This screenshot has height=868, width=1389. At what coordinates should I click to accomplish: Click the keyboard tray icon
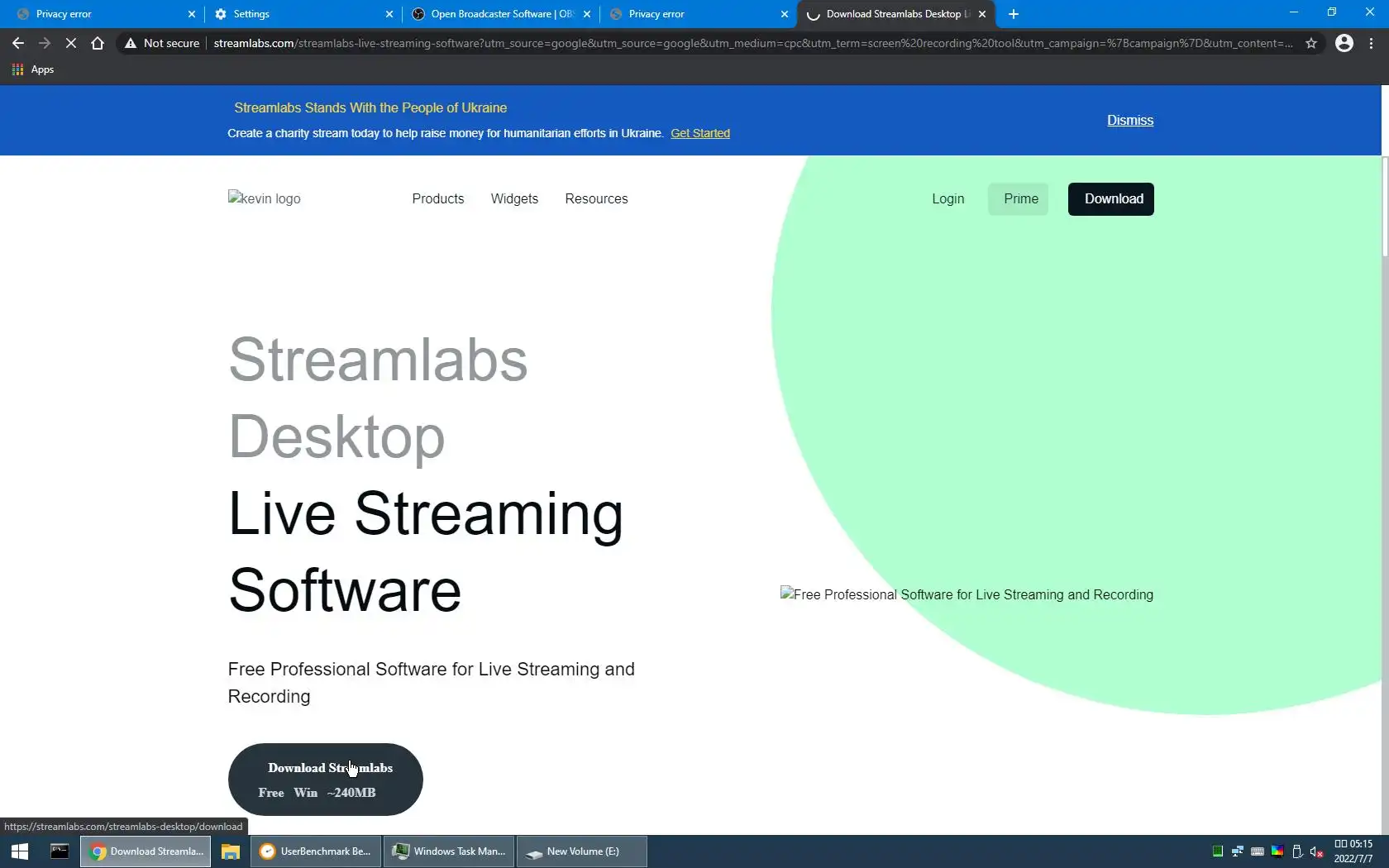tap(1258, 851)
